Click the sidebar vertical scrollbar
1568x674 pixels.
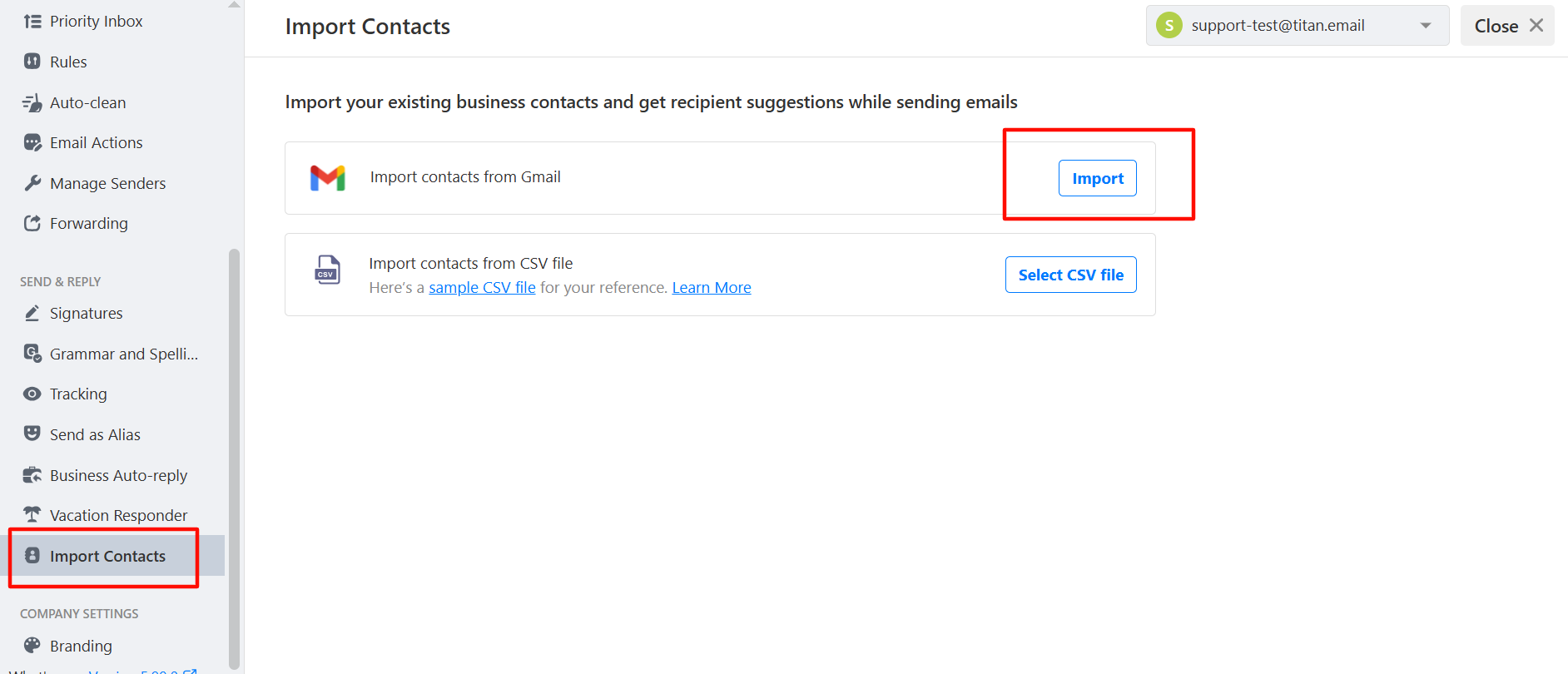(x=234, y=458)
